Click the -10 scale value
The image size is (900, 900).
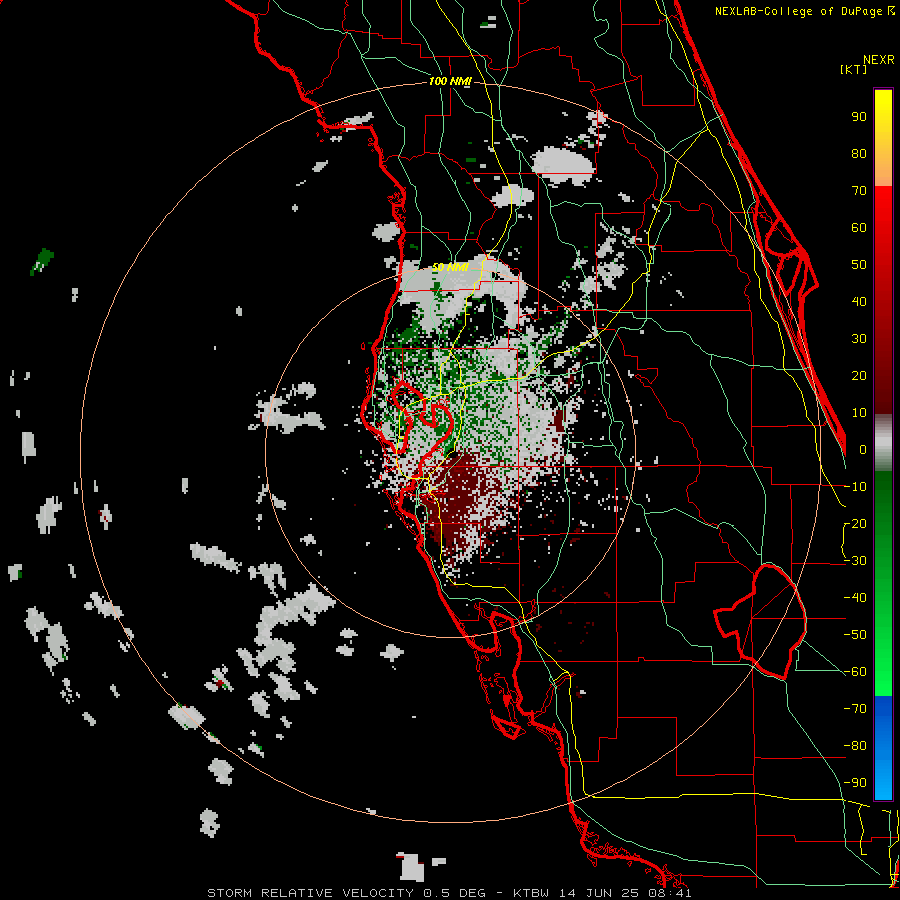[855, 487]
